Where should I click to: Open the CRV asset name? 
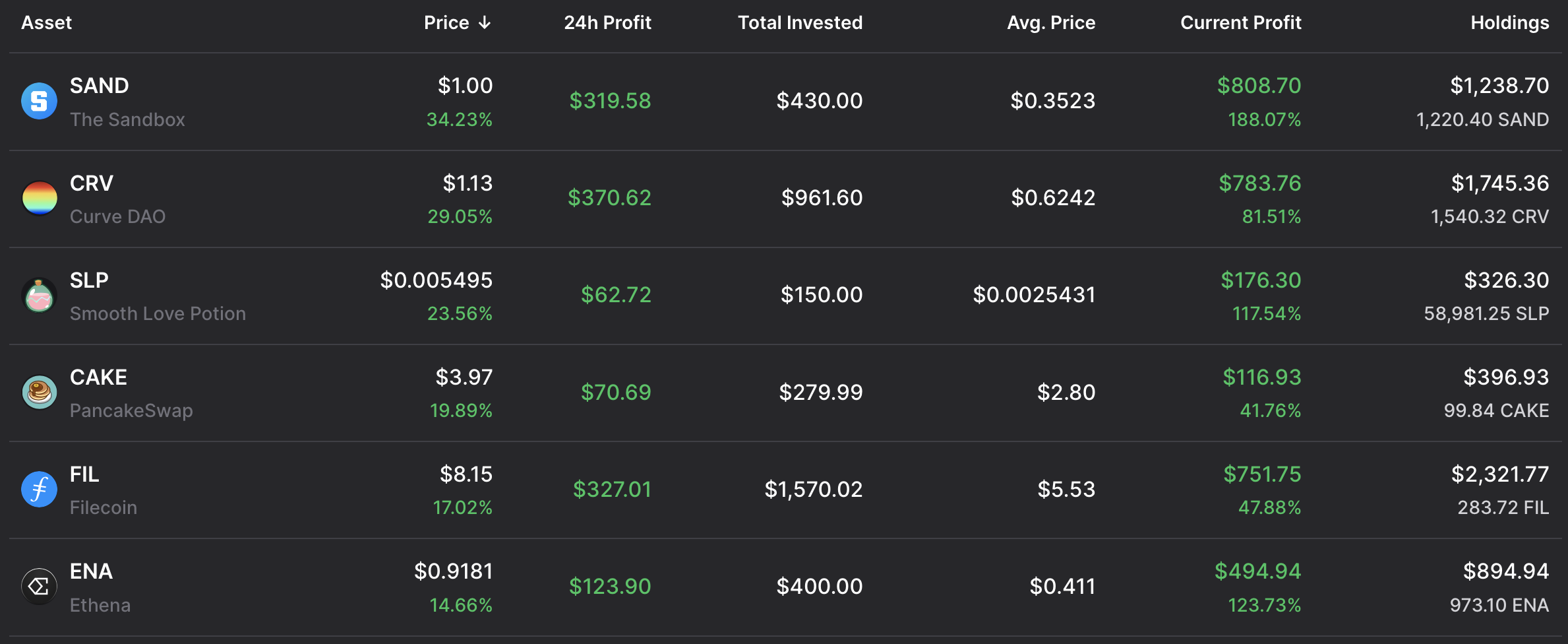click(x=92, y=183)
